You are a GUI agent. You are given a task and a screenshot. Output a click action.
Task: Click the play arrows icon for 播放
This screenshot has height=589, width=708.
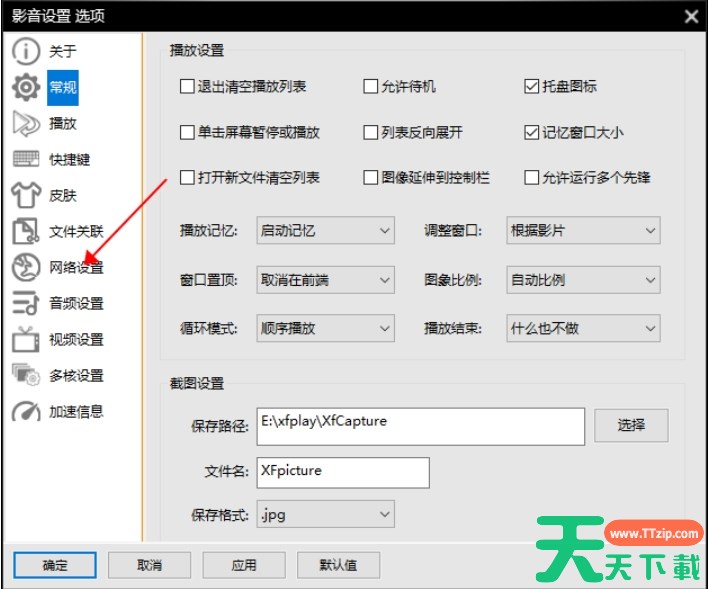pos(26,123)
